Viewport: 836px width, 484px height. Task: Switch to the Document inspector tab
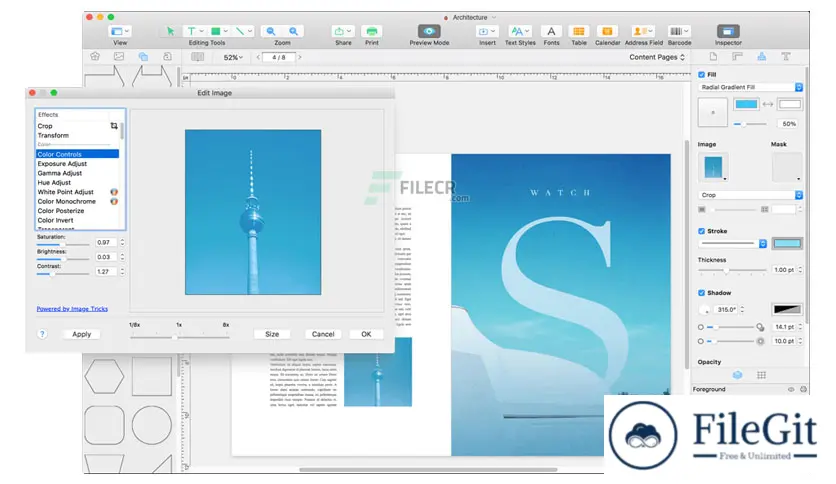click(713, 57)
